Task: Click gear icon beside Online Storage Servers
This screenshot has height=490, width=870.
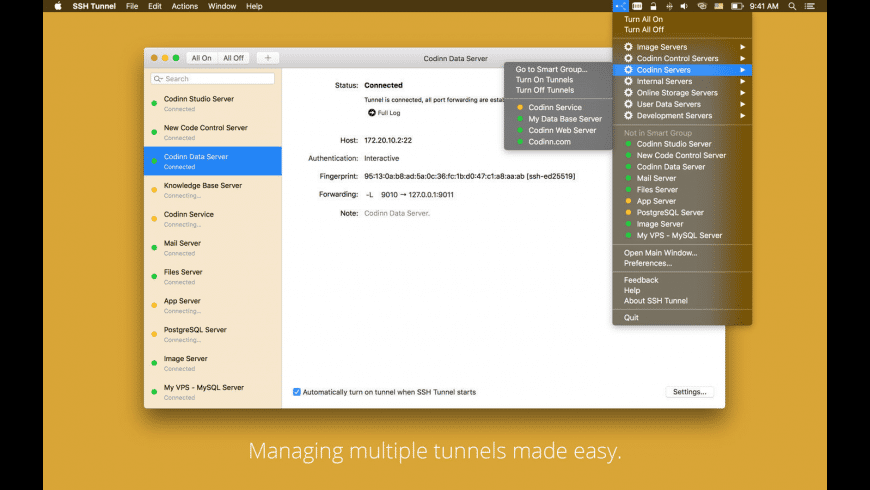Action: (628, 93)
